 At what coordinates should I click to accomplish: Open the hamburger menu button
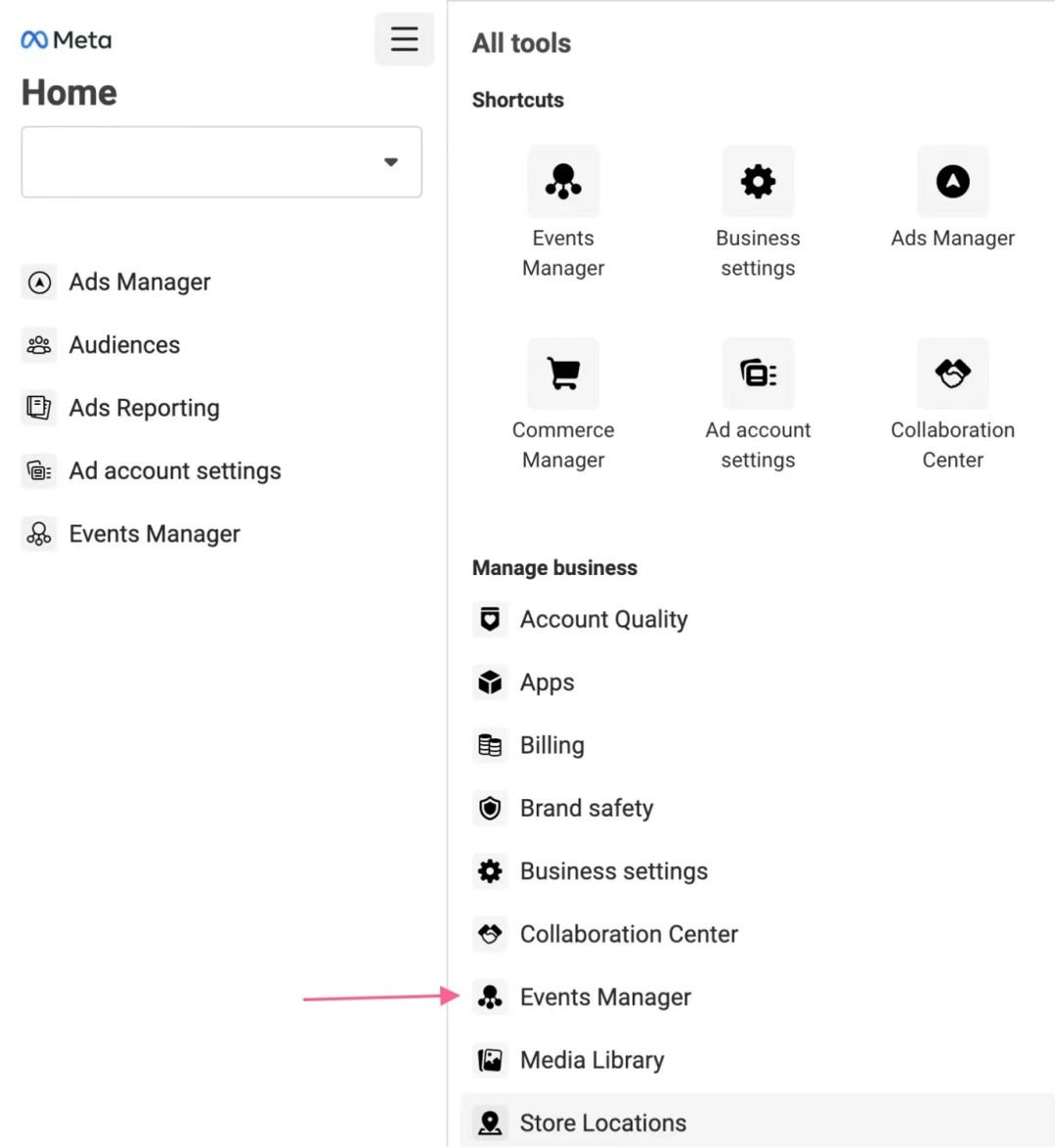pos(404,39)
